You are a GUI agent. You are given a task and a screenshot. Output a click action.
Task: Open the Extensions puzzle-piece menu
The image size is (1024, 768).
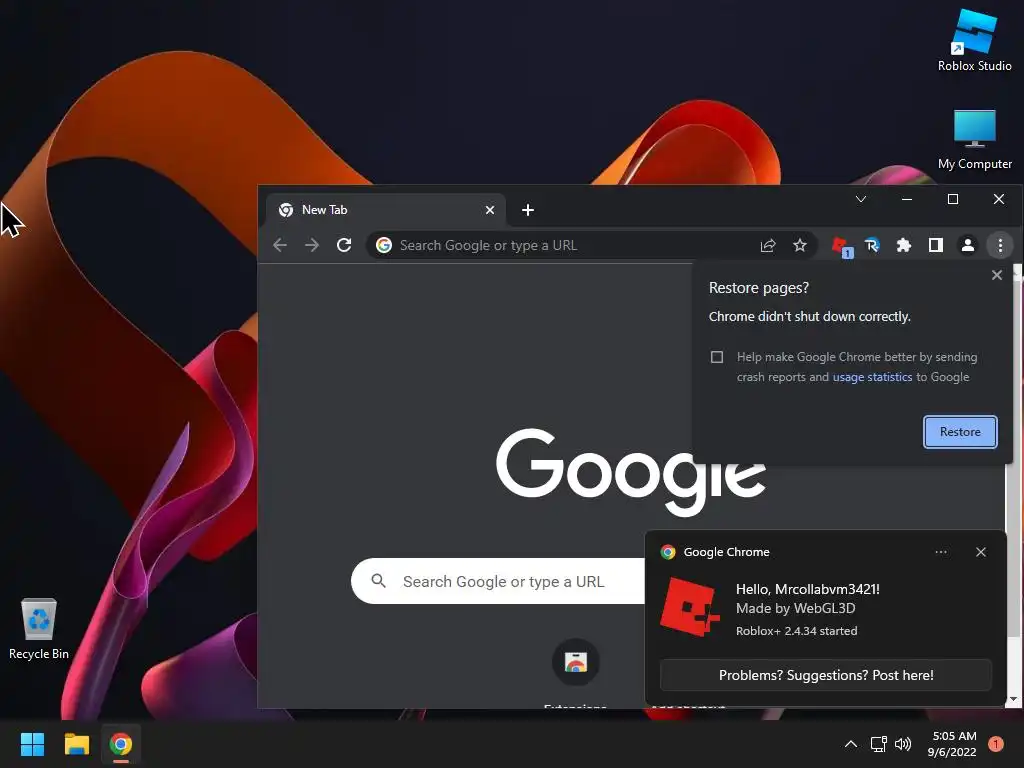(x=904, y=246)
